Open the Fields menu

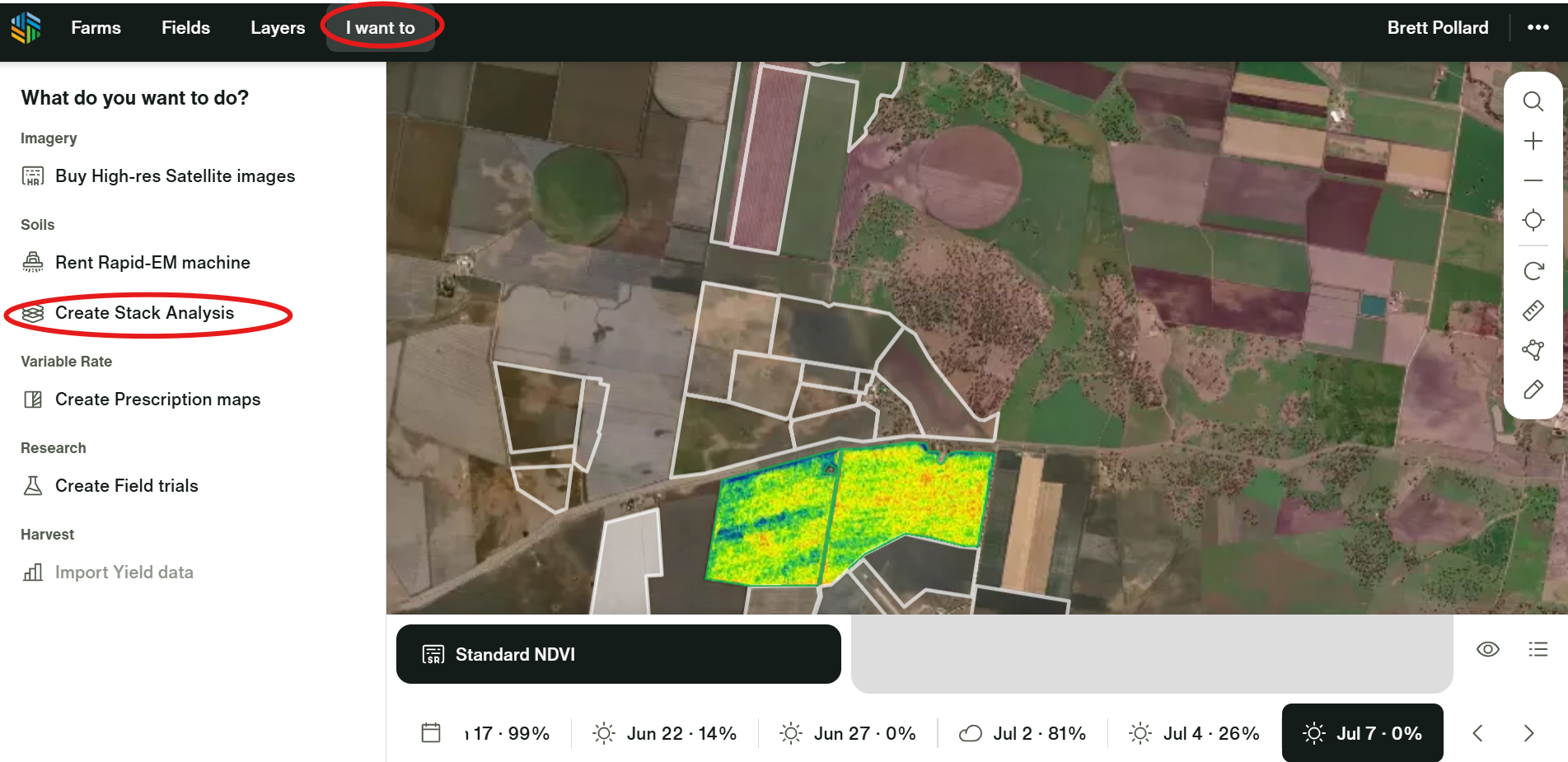(185, 28)
